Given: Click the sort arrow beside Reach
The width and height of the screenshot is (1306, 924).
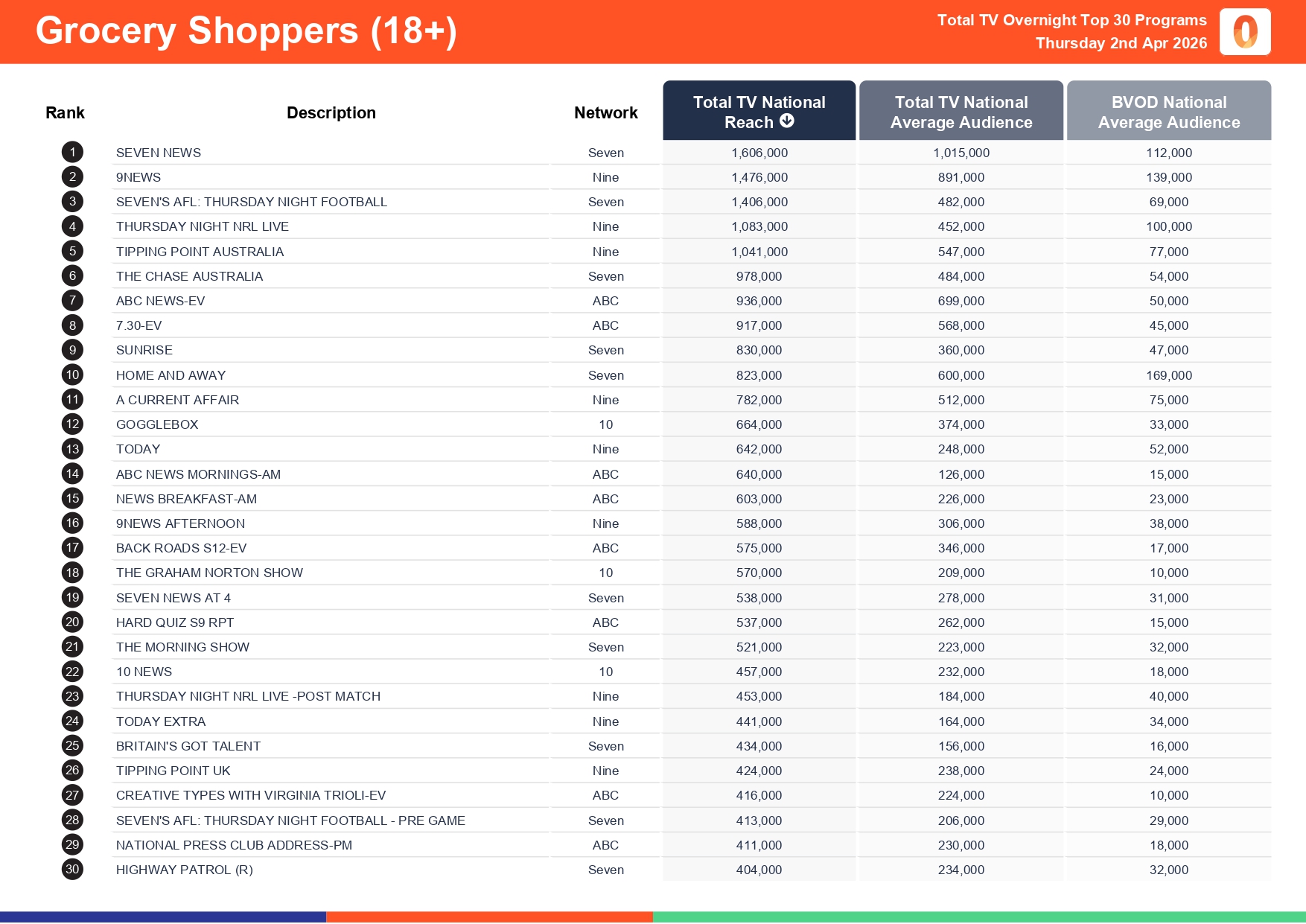Looking at the screenshot, I should 787,121.
